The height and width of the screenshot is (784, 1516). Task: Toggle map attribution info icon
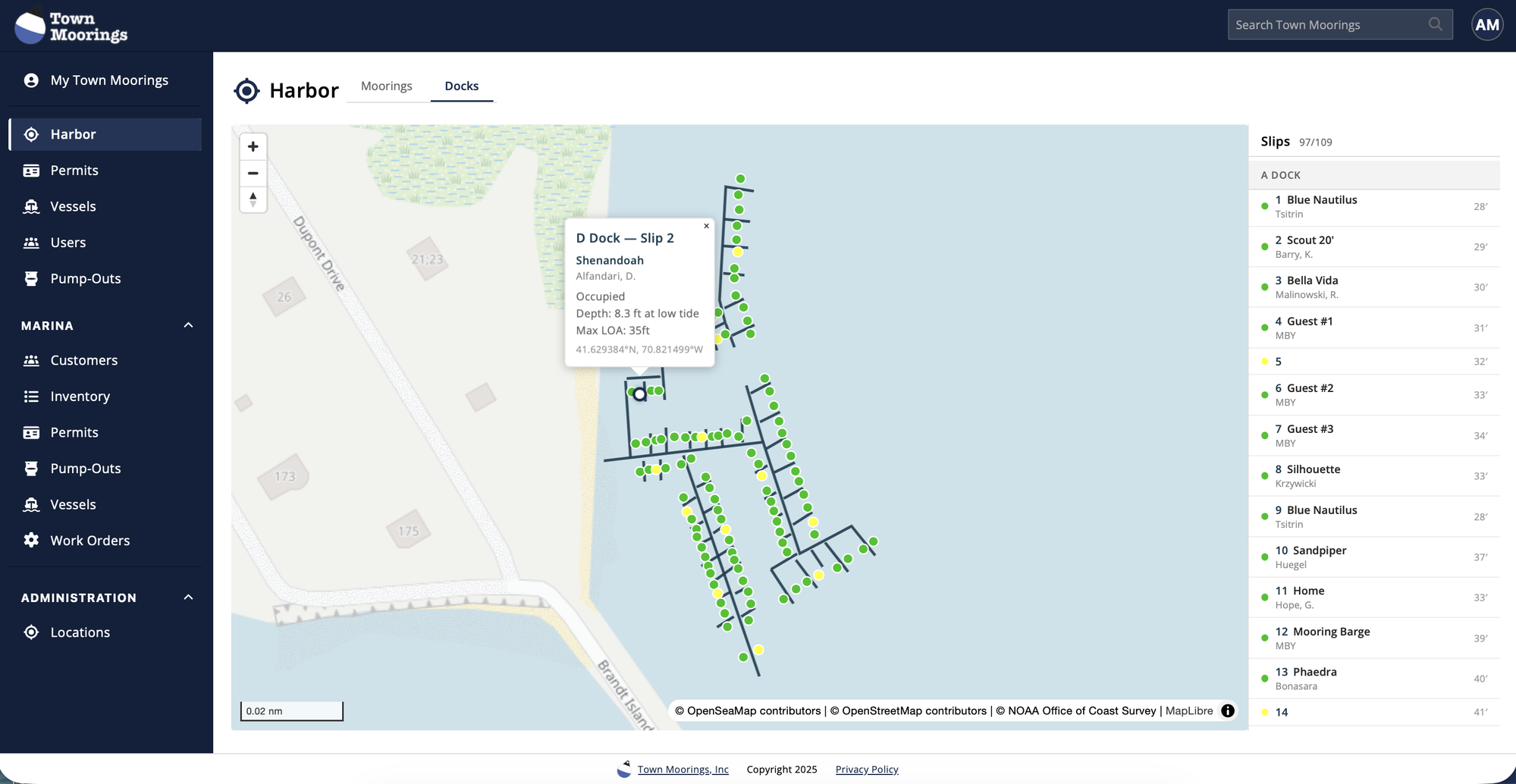(1228, 710)
